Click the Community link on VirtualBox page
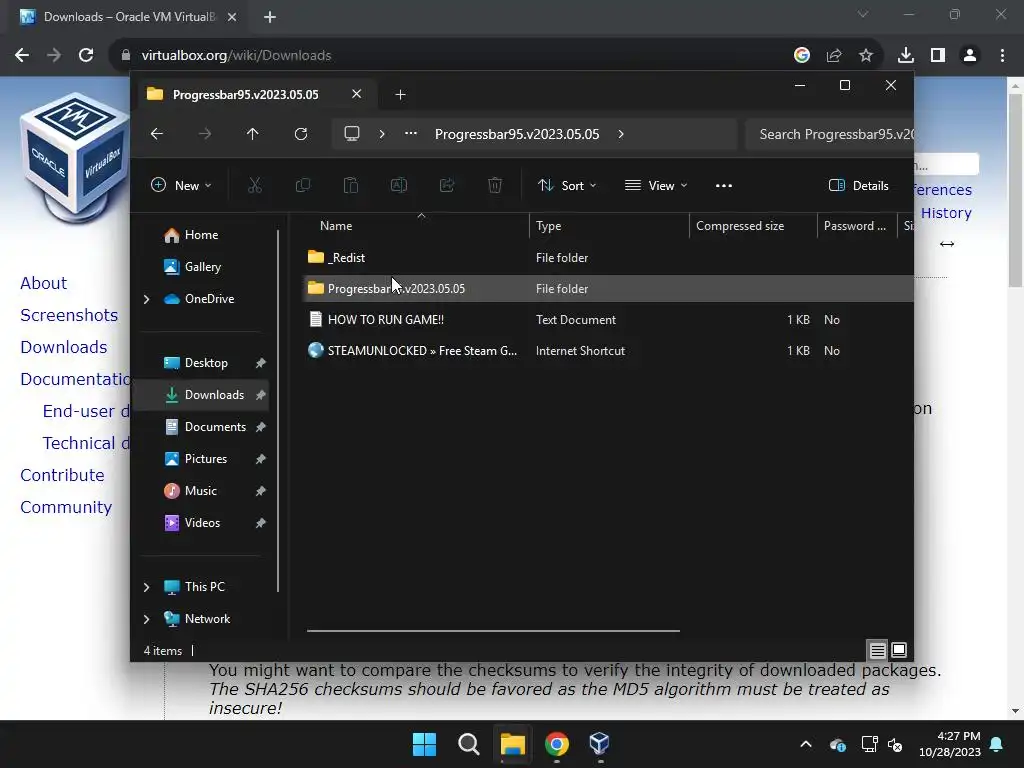This screenshot has width=1024, height=768. pos(66,507)
